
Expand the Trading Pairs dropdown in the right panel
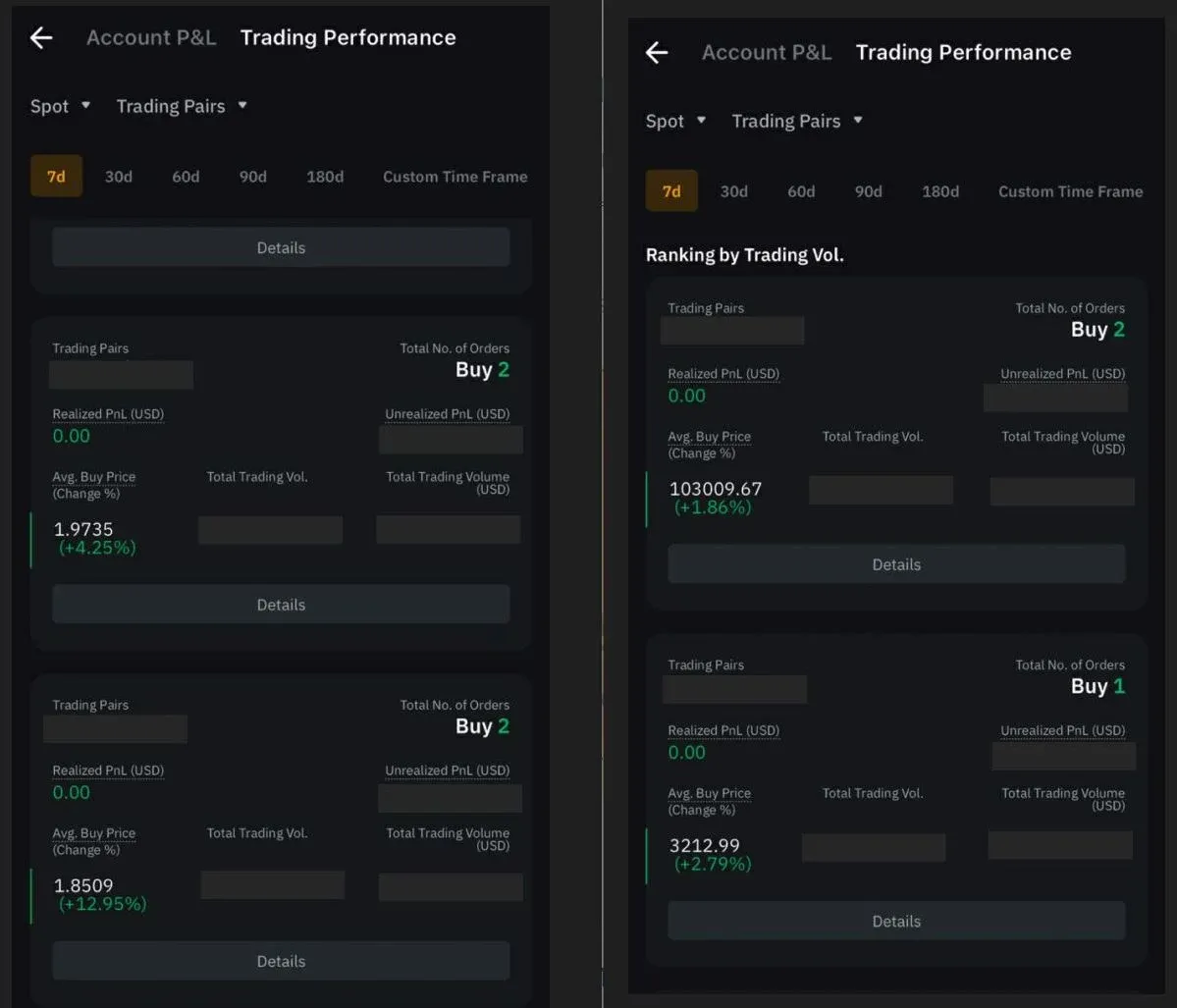point(797,121)
